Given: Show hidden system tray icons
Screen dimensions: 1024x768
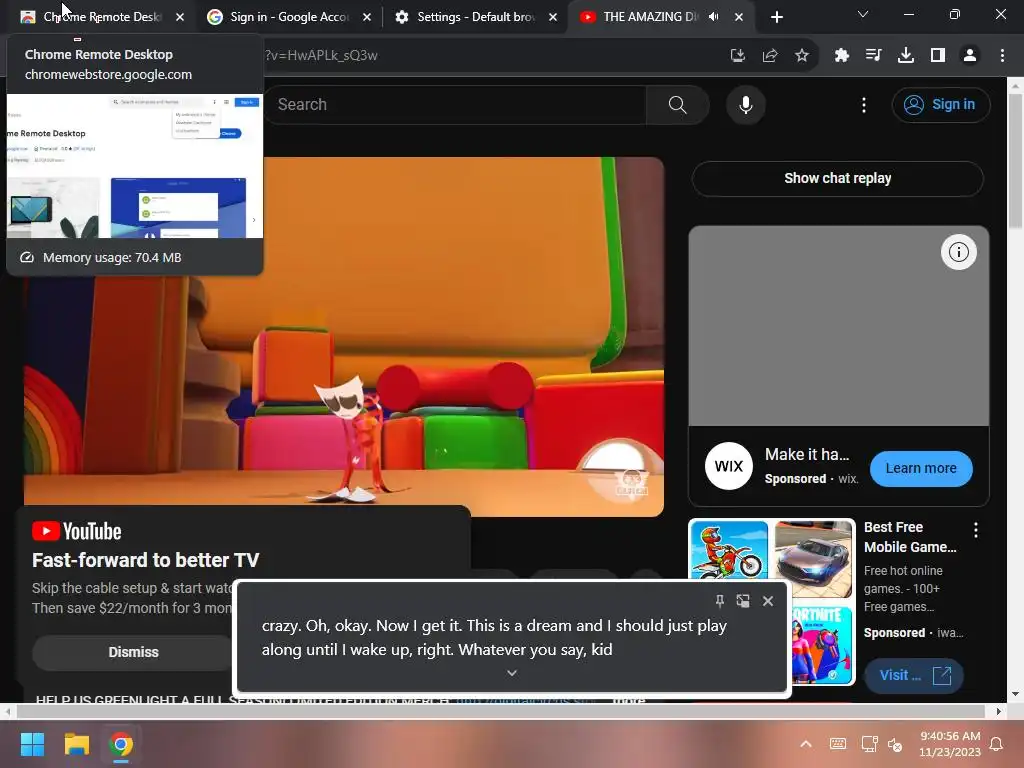Looking at the screenshot, I should click(x=806, y=744).
